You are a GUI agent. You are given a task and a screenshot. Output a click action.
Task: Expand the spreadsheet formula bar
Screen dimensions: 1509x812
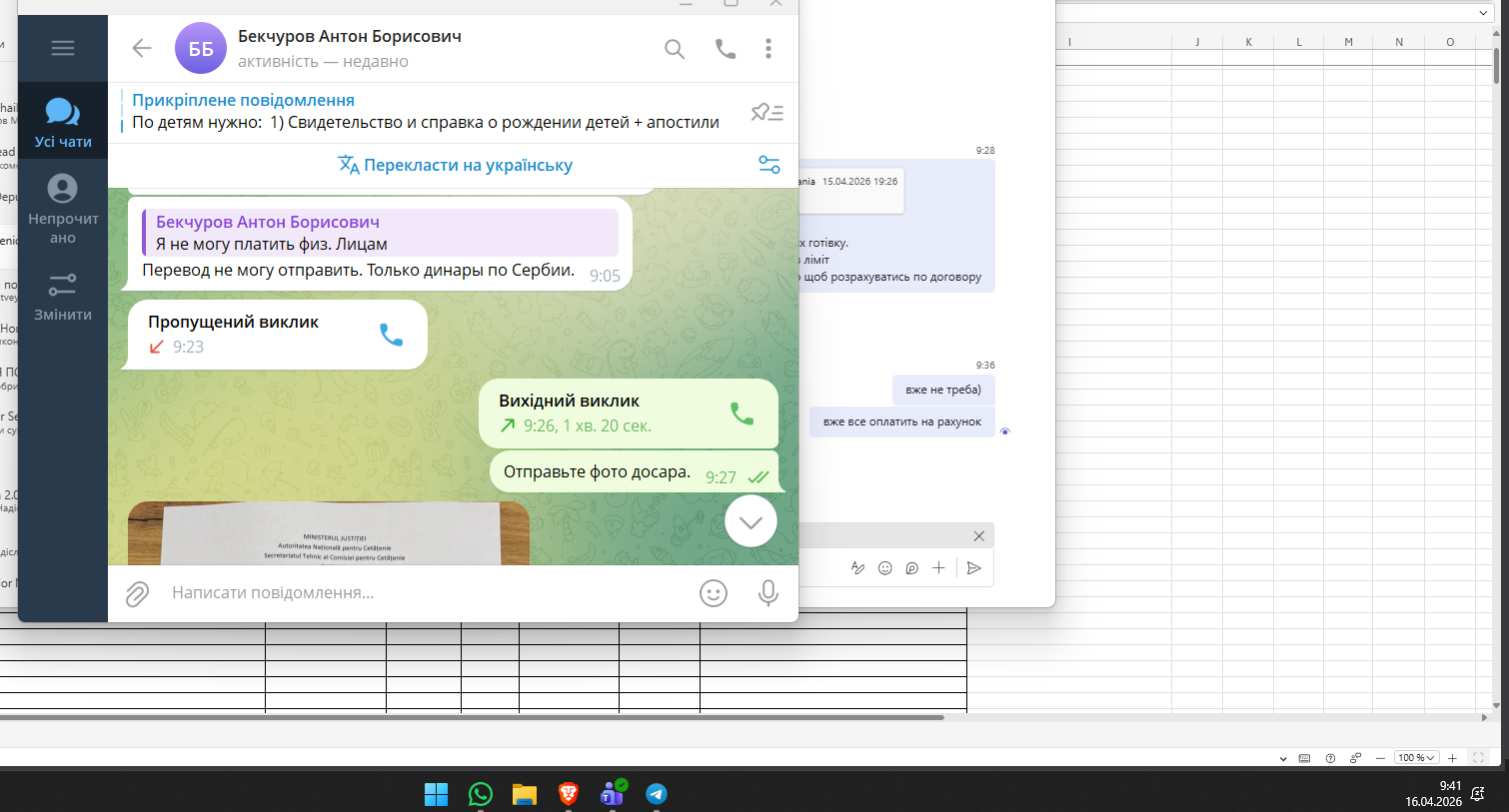(x=1483, y=13)
